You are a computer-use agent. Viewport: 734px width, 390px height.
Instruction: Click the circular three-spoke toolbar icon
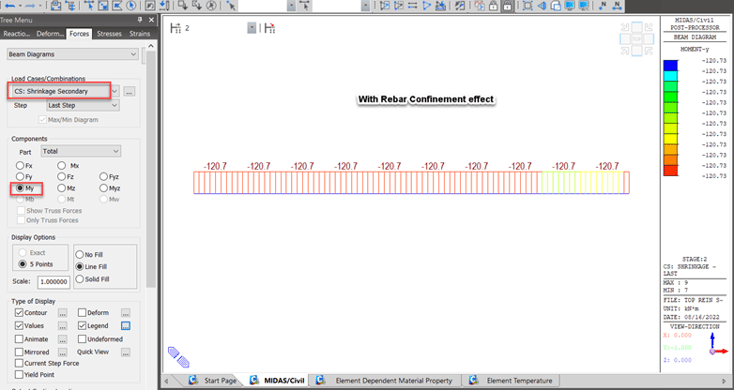tap(212, 6)
